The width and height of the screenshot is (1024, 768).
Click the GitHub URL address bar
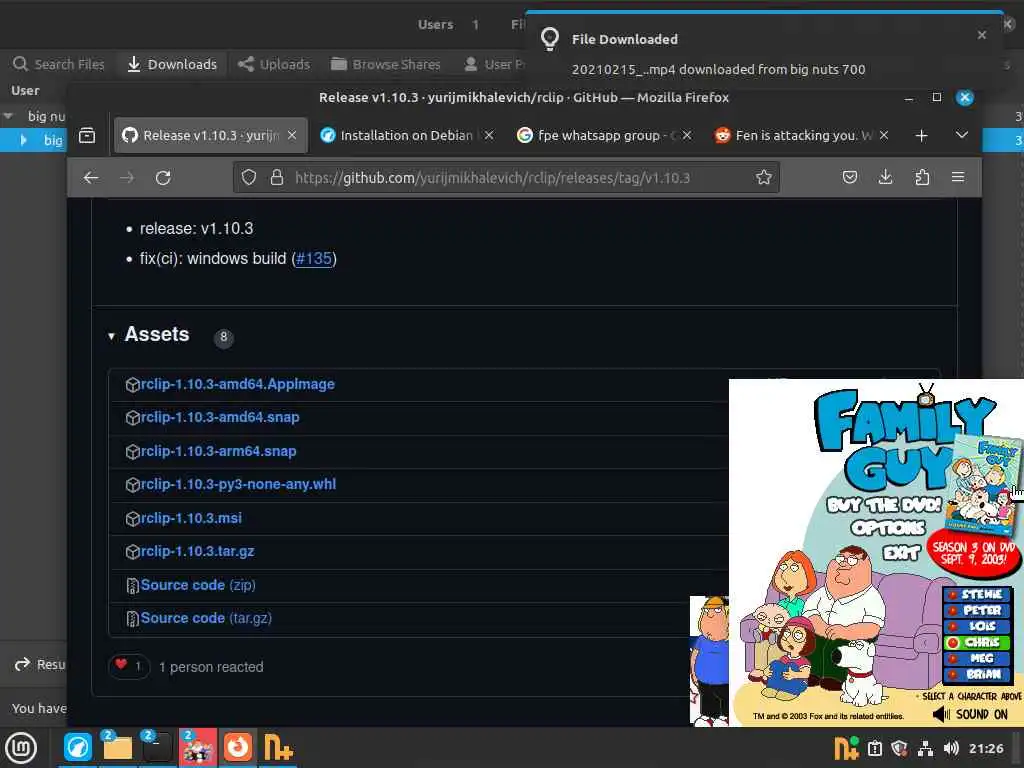pos(506,178)
